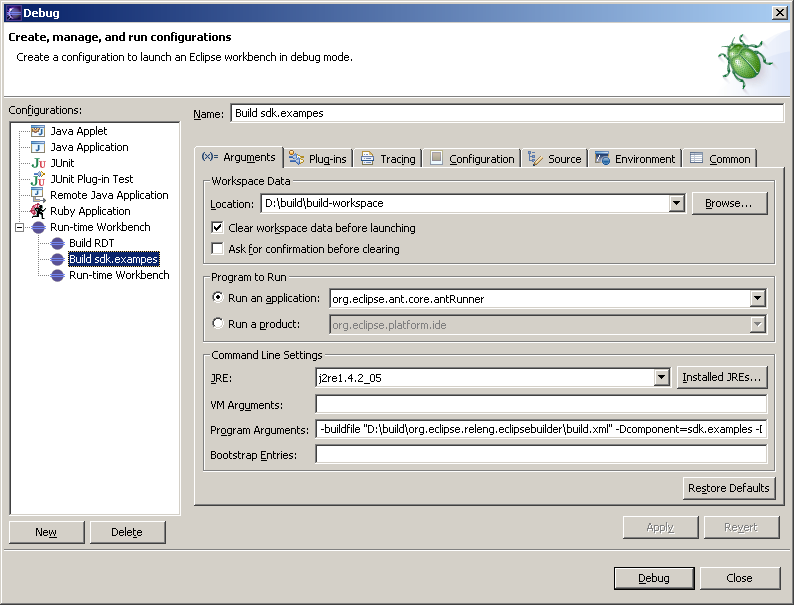
Task: Select Remote Java Application tree item
Action: click(x=109, y=195)
